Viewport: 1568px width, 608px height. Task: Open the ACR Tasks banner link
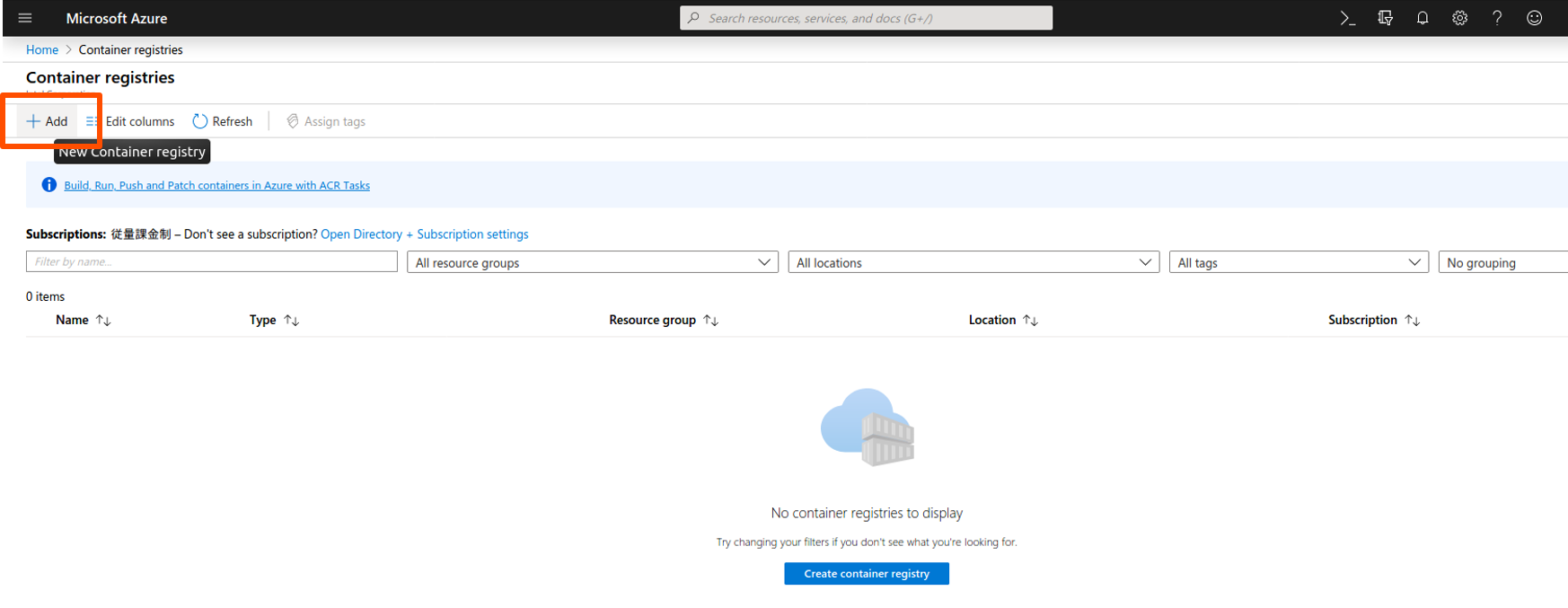216,185
